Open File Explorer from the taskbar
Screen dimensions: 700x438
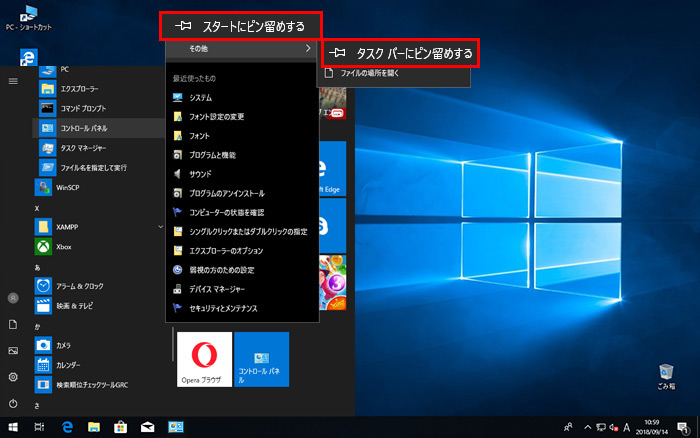pyautogui.click(x=94, y=427)
